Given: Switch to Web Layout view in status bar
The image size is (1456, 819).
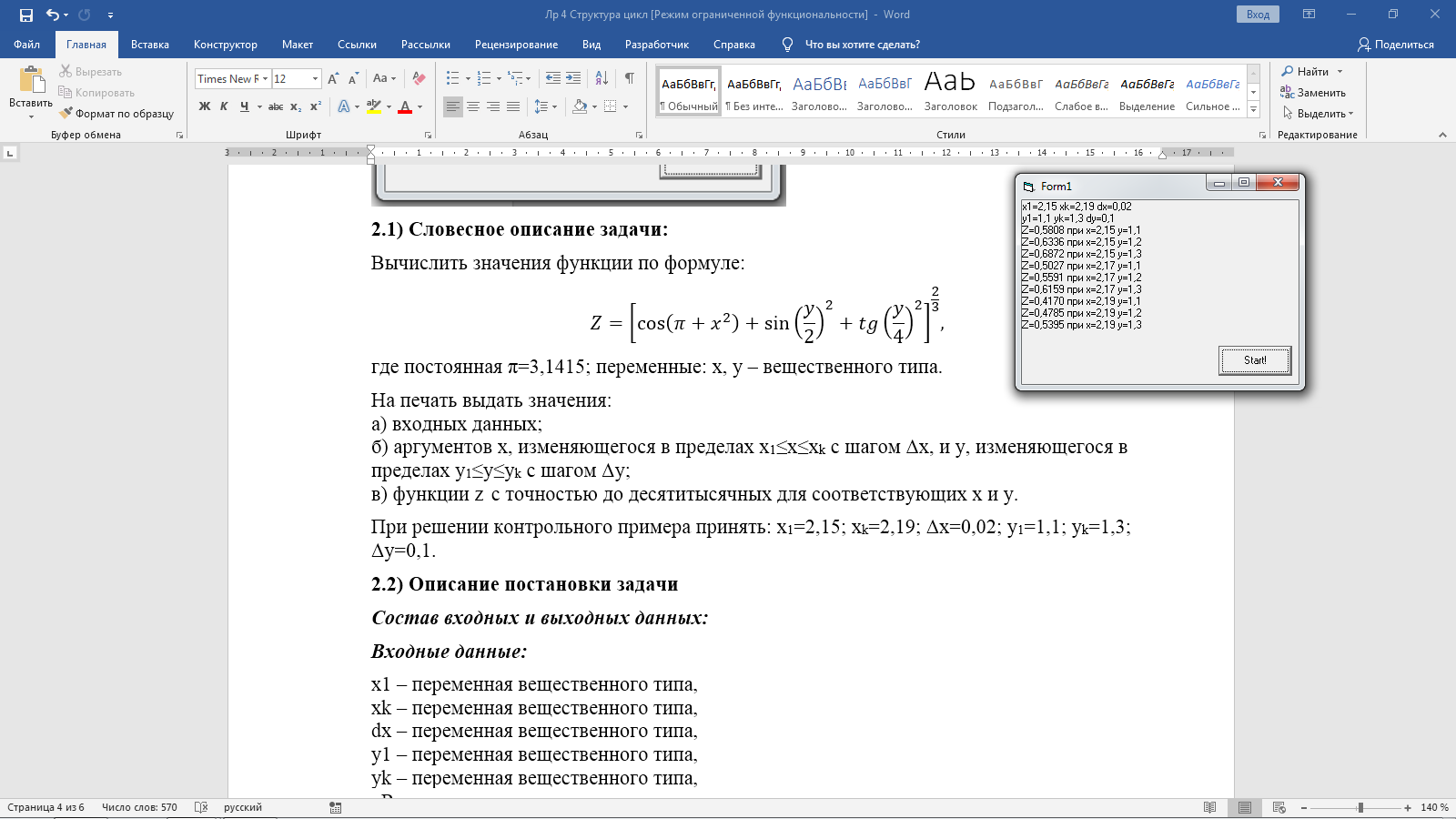Looking at the screenshot, I should 1279,807.
